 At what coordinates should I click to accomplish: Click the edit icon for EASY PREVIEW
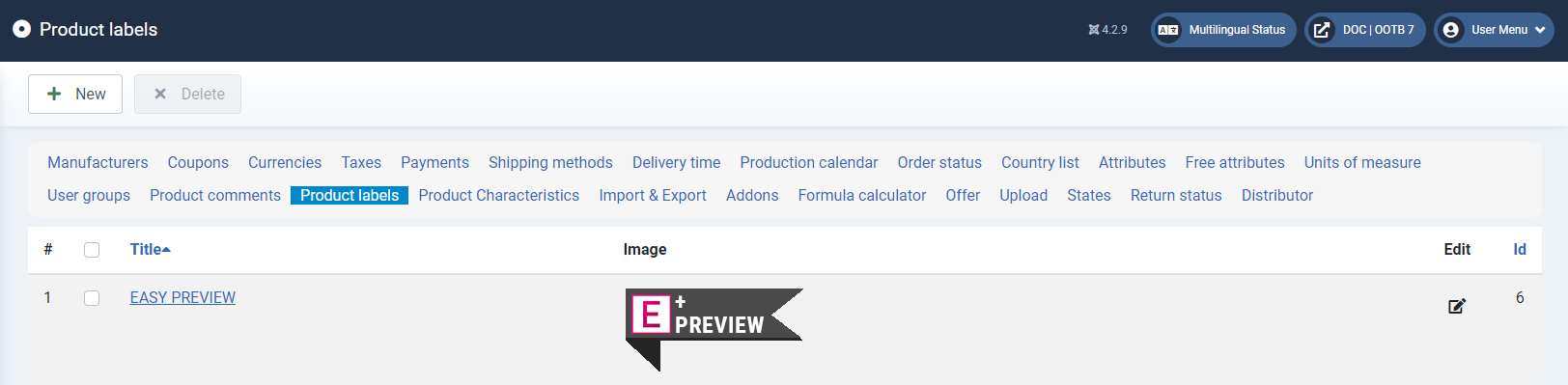coord(1457,306)
